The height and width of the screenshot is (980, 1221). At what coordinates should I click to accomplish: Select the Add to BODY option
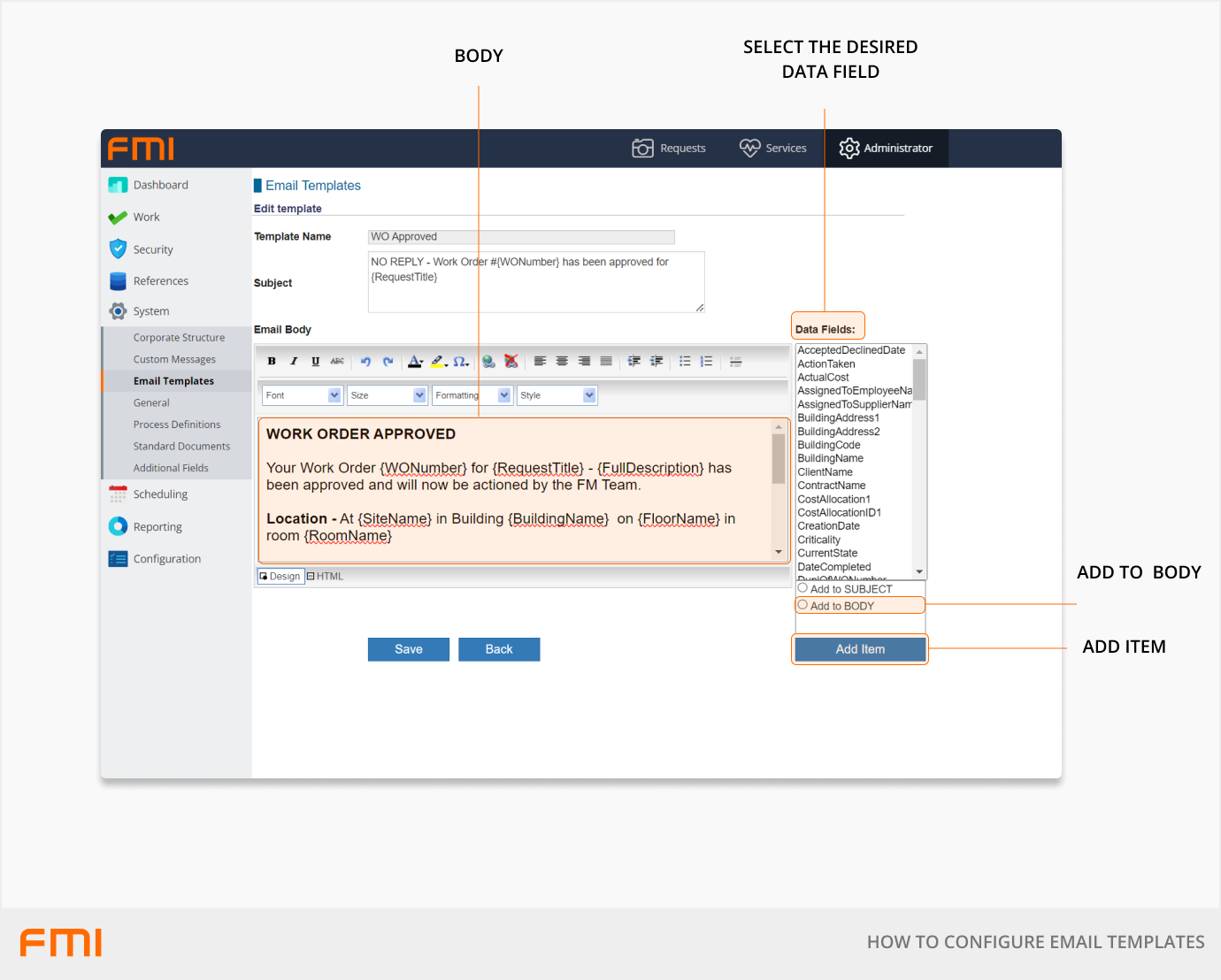[x=802, y=606]
